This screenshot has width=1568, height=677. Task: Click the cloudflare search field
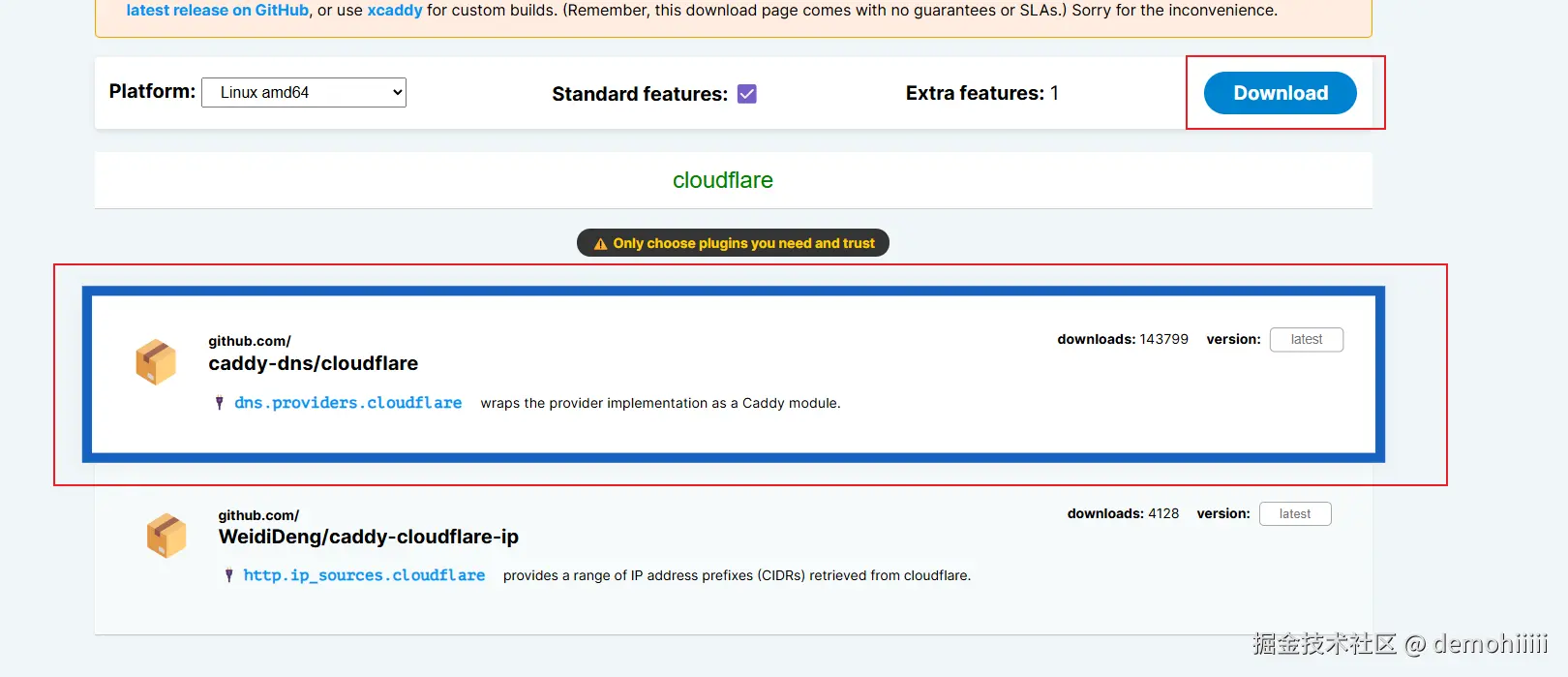click(x=734, y=180)
